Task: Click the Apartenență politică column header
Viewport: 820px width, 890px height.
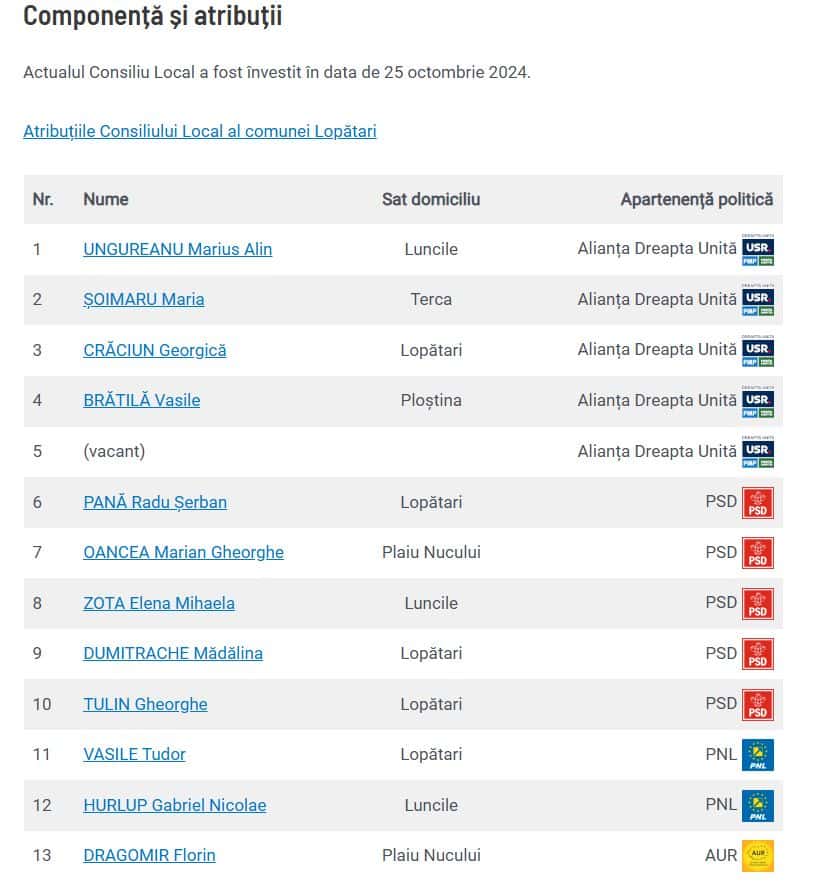Action: coord(696,199)
